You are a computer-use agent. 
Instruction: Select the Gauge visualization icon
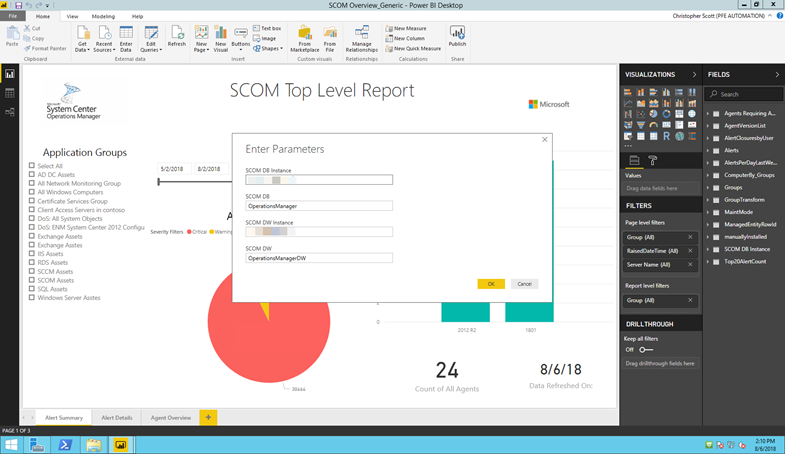pos(653,125)
